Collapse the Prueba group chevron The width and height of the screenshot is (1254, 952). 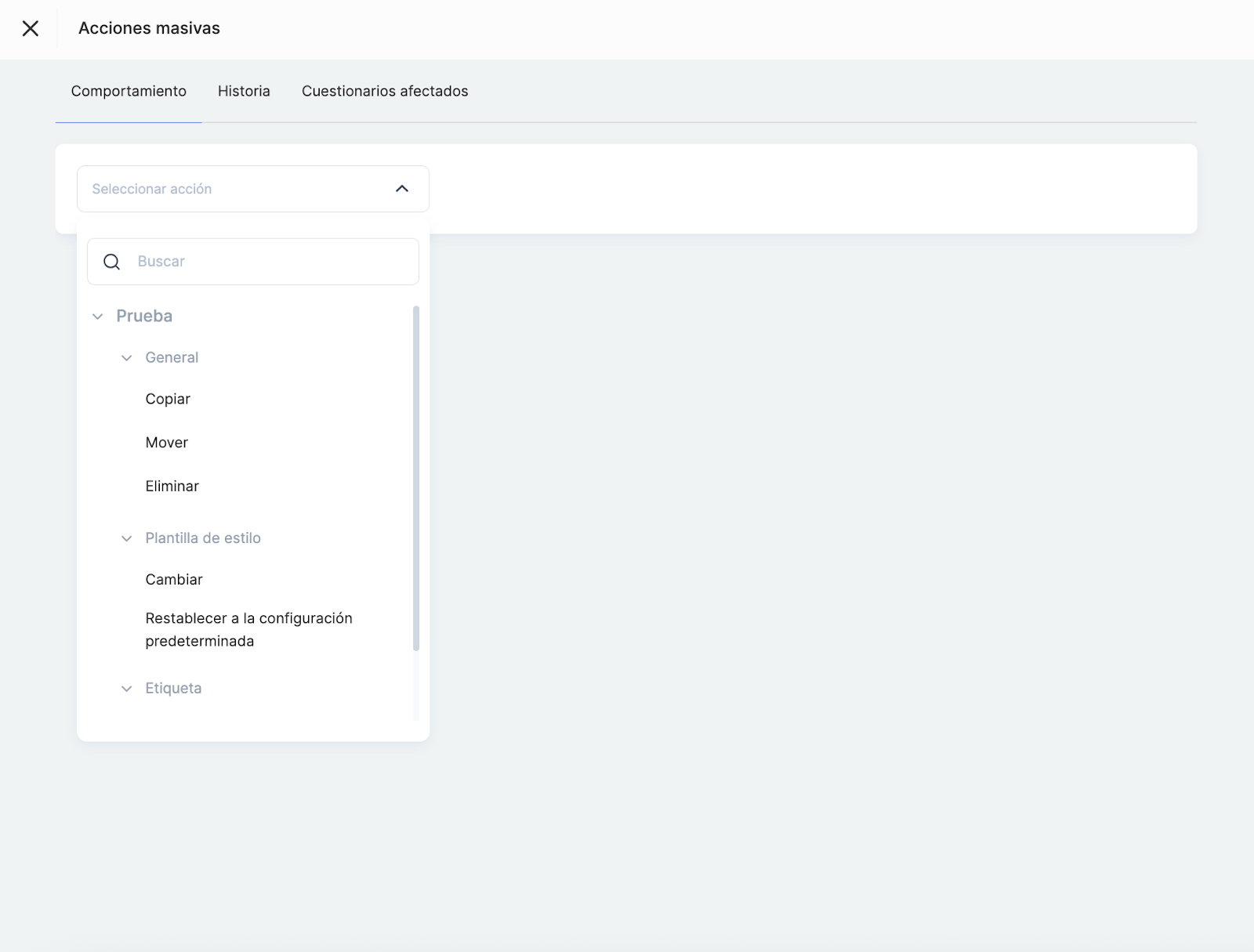click(x=98, y=317)
